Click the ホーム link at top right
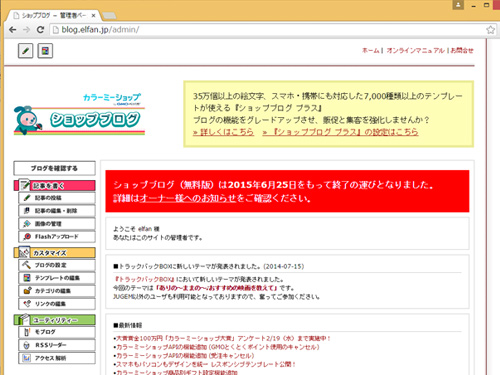Screen dimensions: 500x375 [371, 51]
